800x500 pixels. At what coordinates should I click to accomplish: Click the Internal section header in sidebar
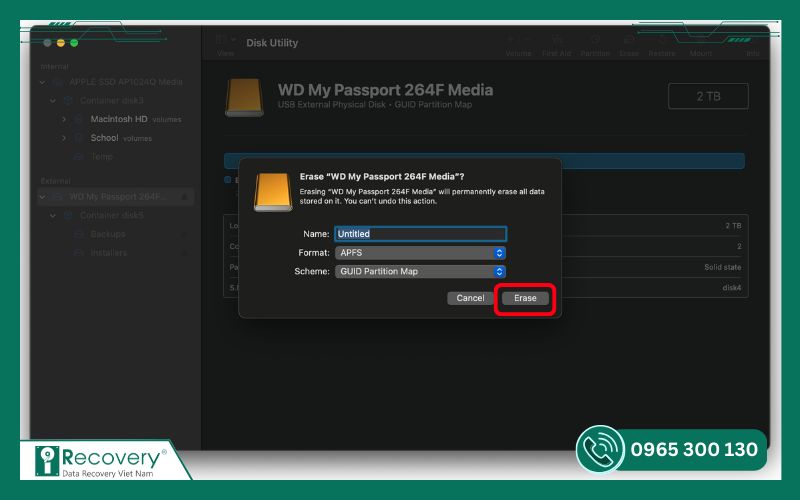55,66
